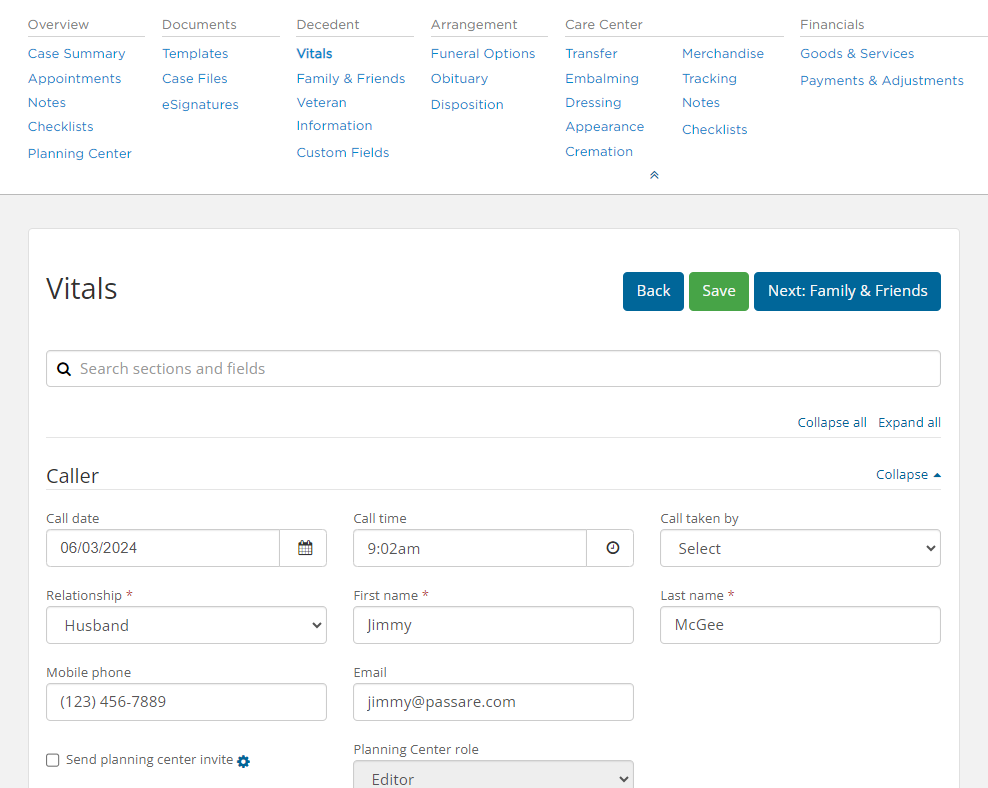Click the planning center invite gear icon
The height and width of the screenshot is (788, 988).
[x=244, y=762]
